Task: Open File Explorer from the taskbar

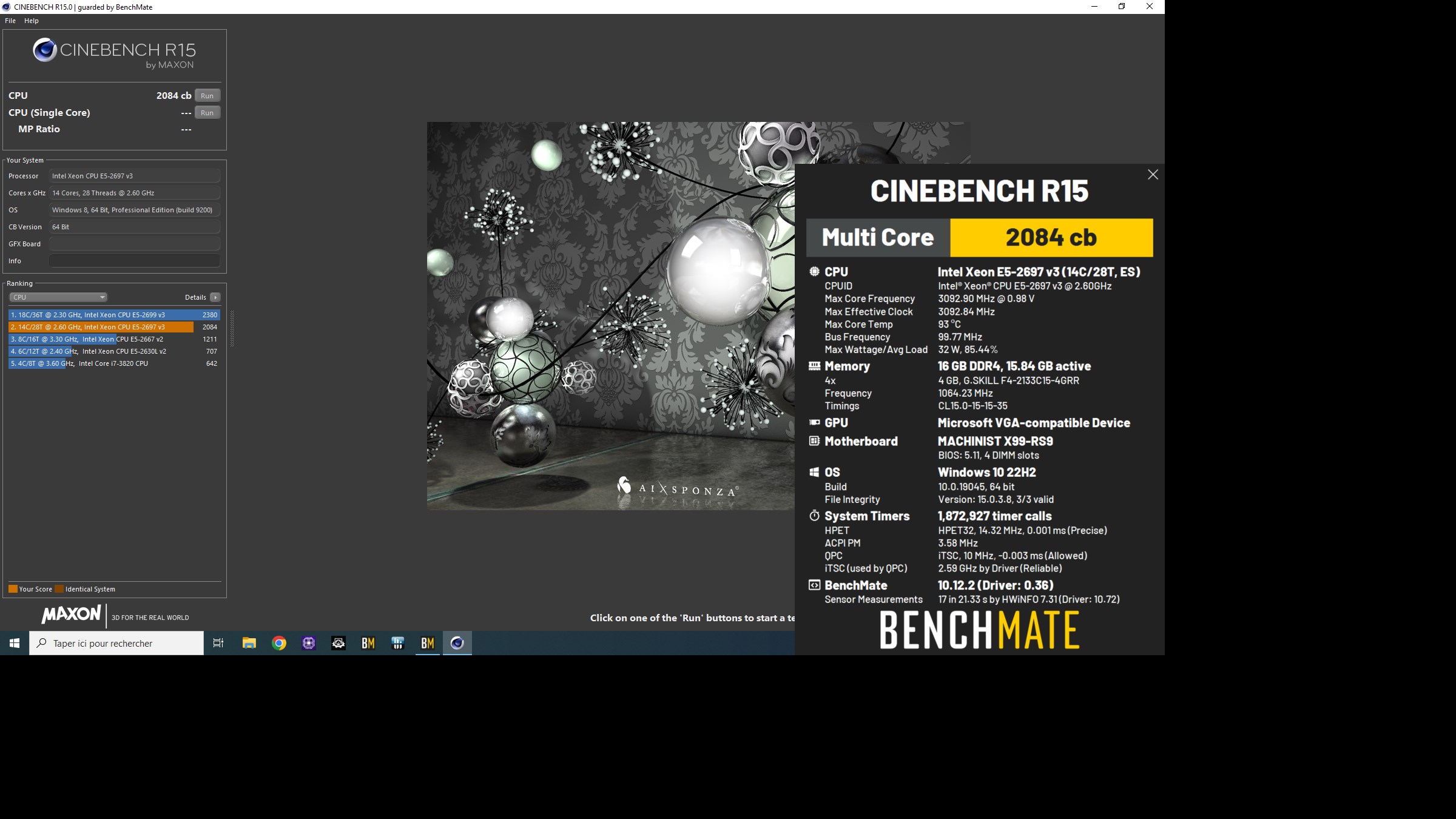Action: click(249, 643)
